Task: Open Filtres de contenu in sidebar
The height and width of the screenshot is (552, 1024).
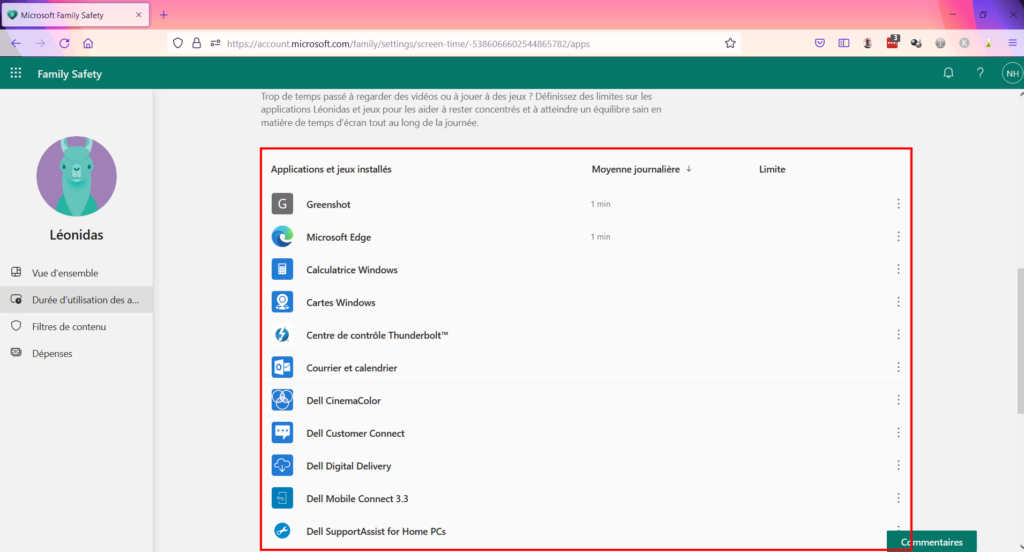Action: pyautogui.click(x=76, y=326)
